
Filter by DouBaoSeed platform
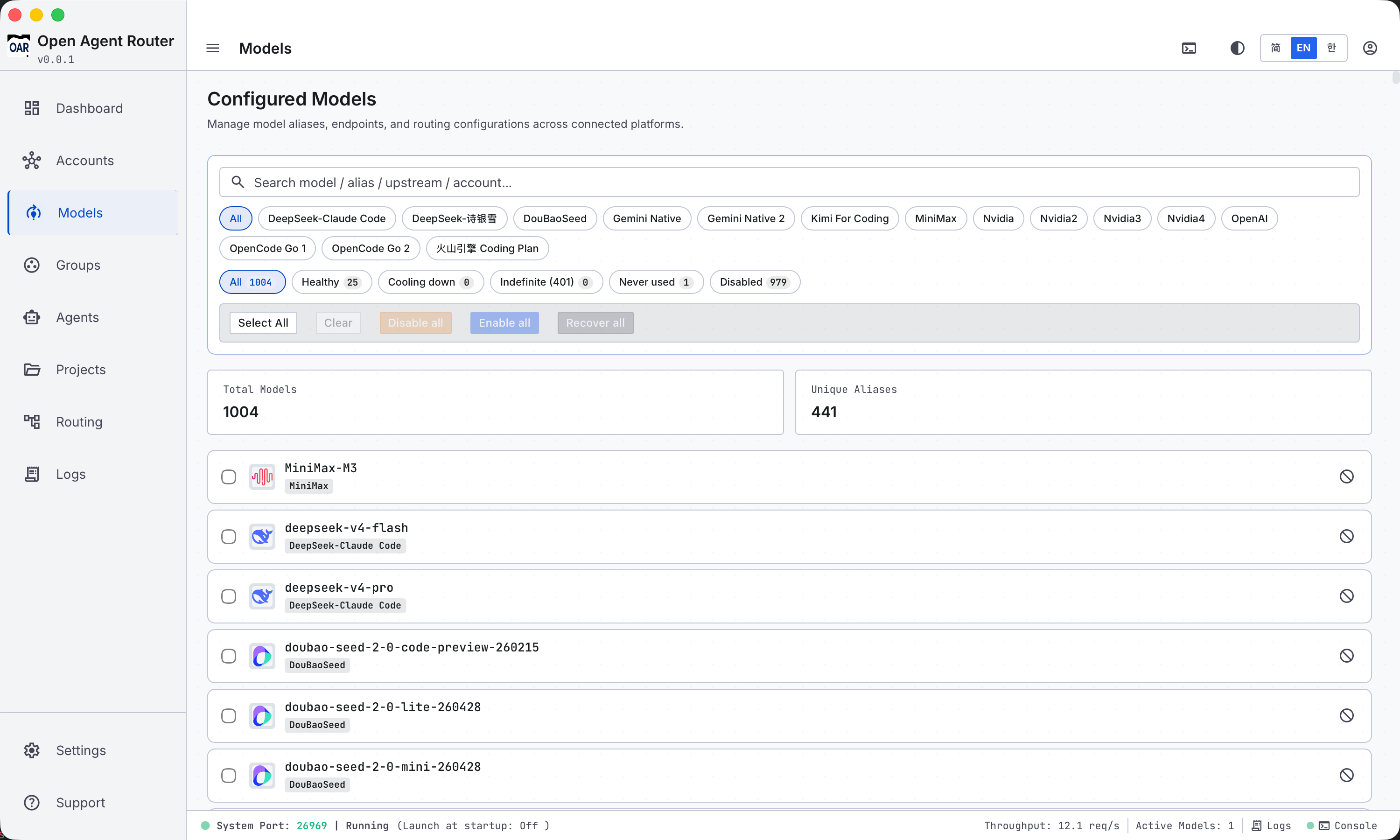[554, 218]
